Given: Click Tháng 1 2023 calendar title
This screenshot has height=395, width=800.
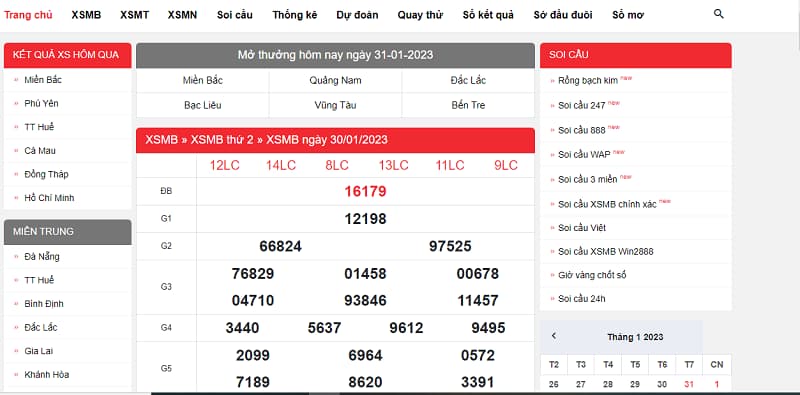Looking at the screenshot, I should 635,337.
